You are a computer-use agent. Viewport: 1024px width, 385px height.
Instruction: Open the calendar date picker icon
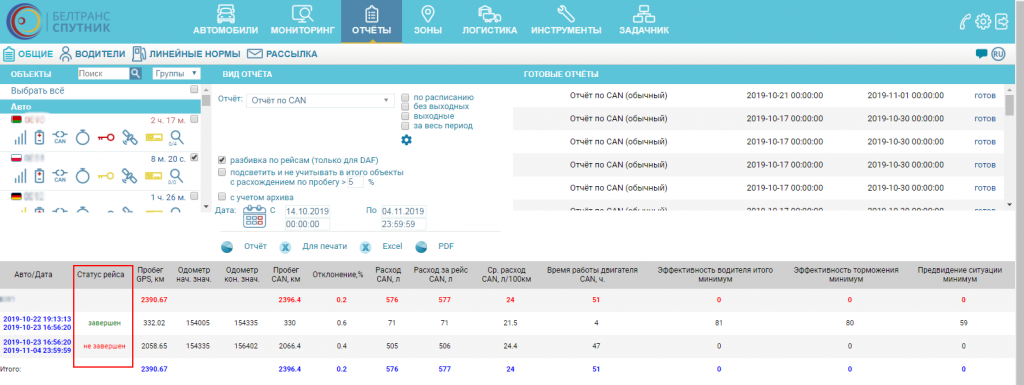tap(255, 216)
